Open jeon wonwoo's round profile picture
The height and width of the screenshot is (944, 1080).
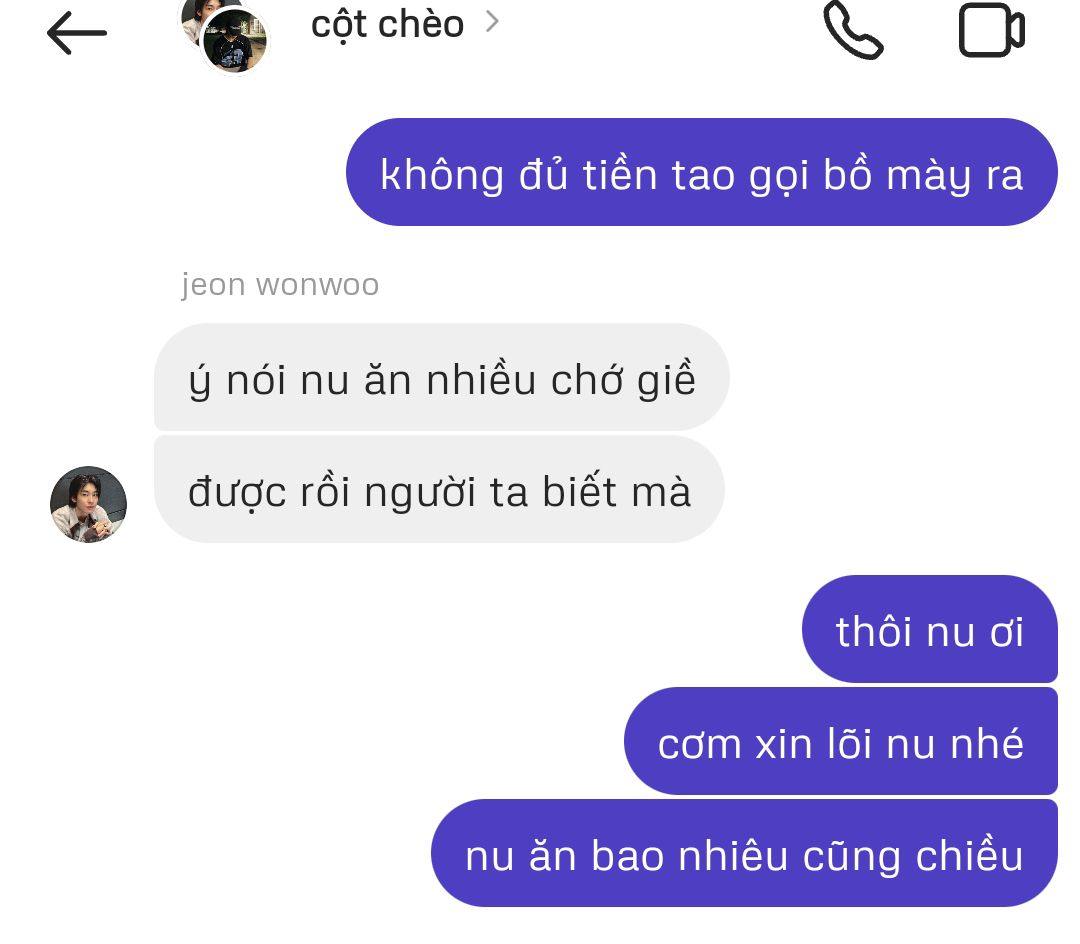[x=88, y=505]
